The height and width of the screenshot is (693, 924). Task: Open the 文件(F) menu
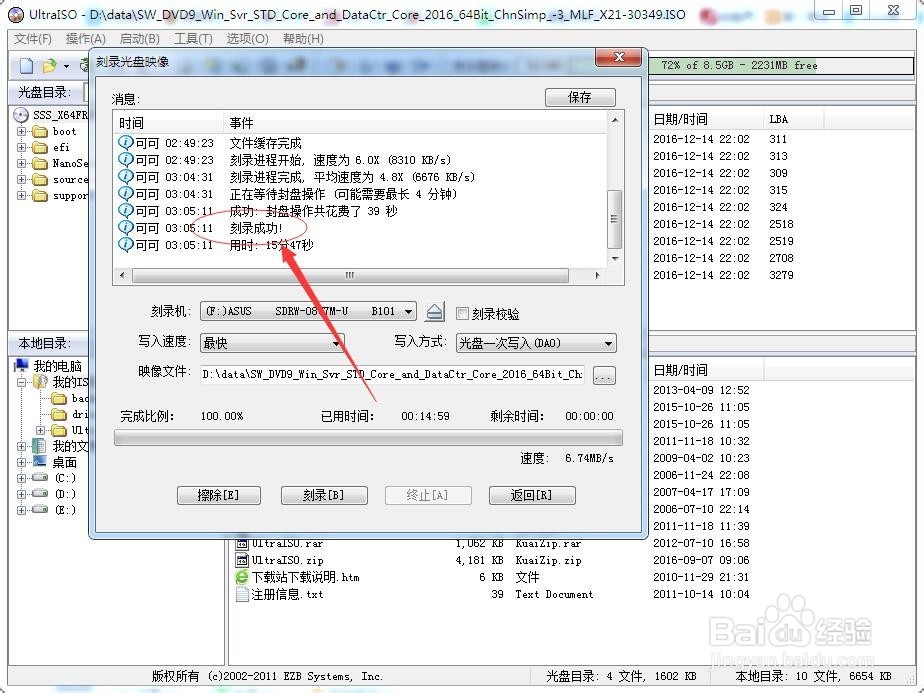32,39
